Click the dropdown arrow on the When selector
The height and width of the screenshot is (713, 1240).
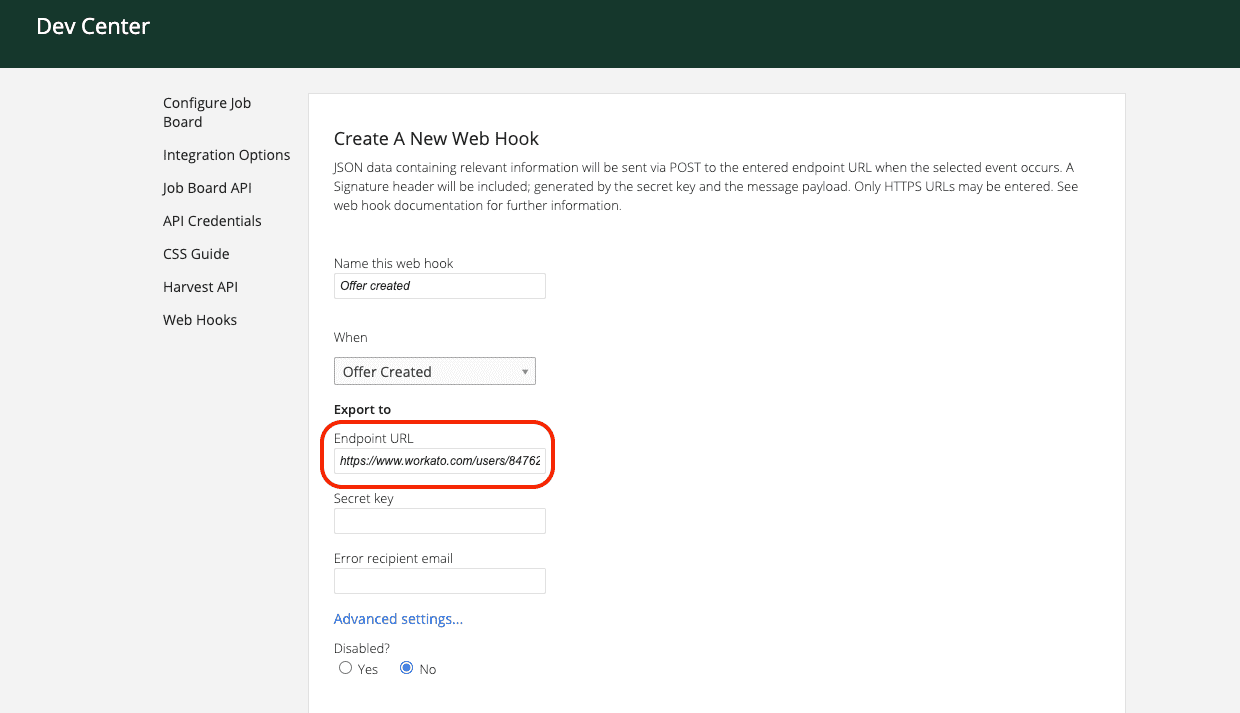pyautogui.click(x=524, y=370)
